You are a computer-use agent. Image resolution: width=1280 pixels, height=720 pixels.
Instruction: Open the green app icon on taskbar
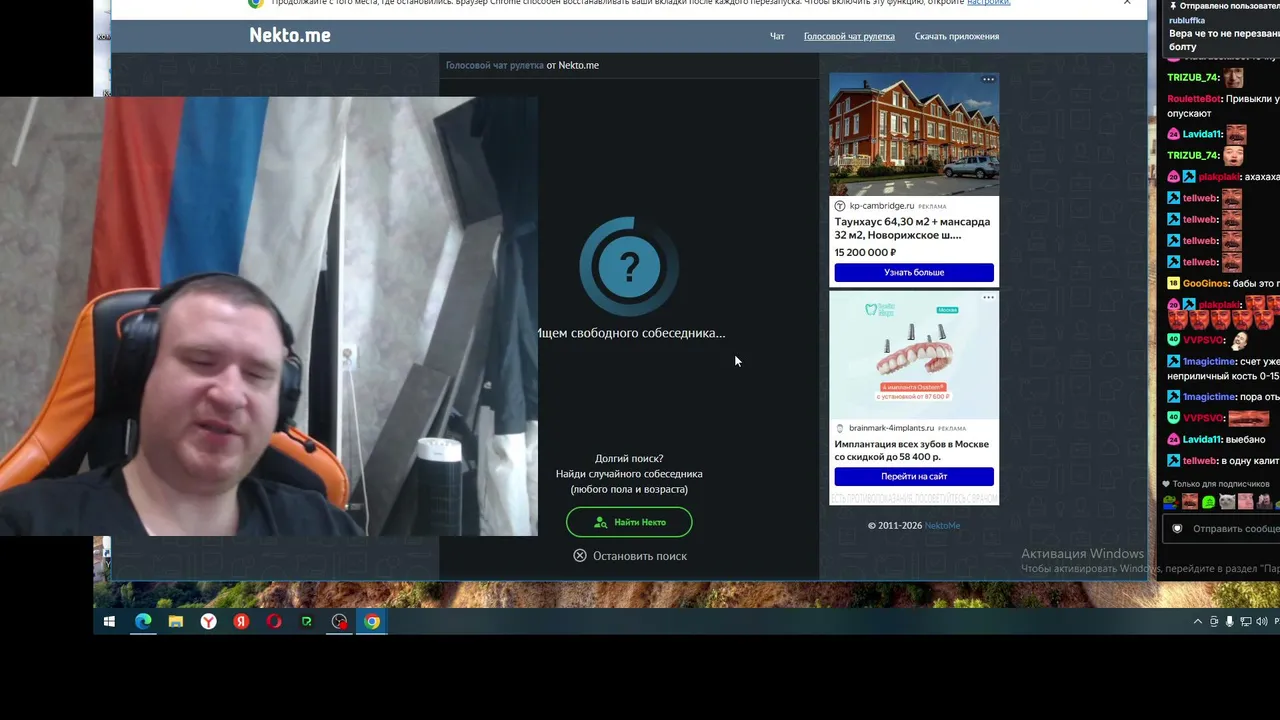(307, 622)
